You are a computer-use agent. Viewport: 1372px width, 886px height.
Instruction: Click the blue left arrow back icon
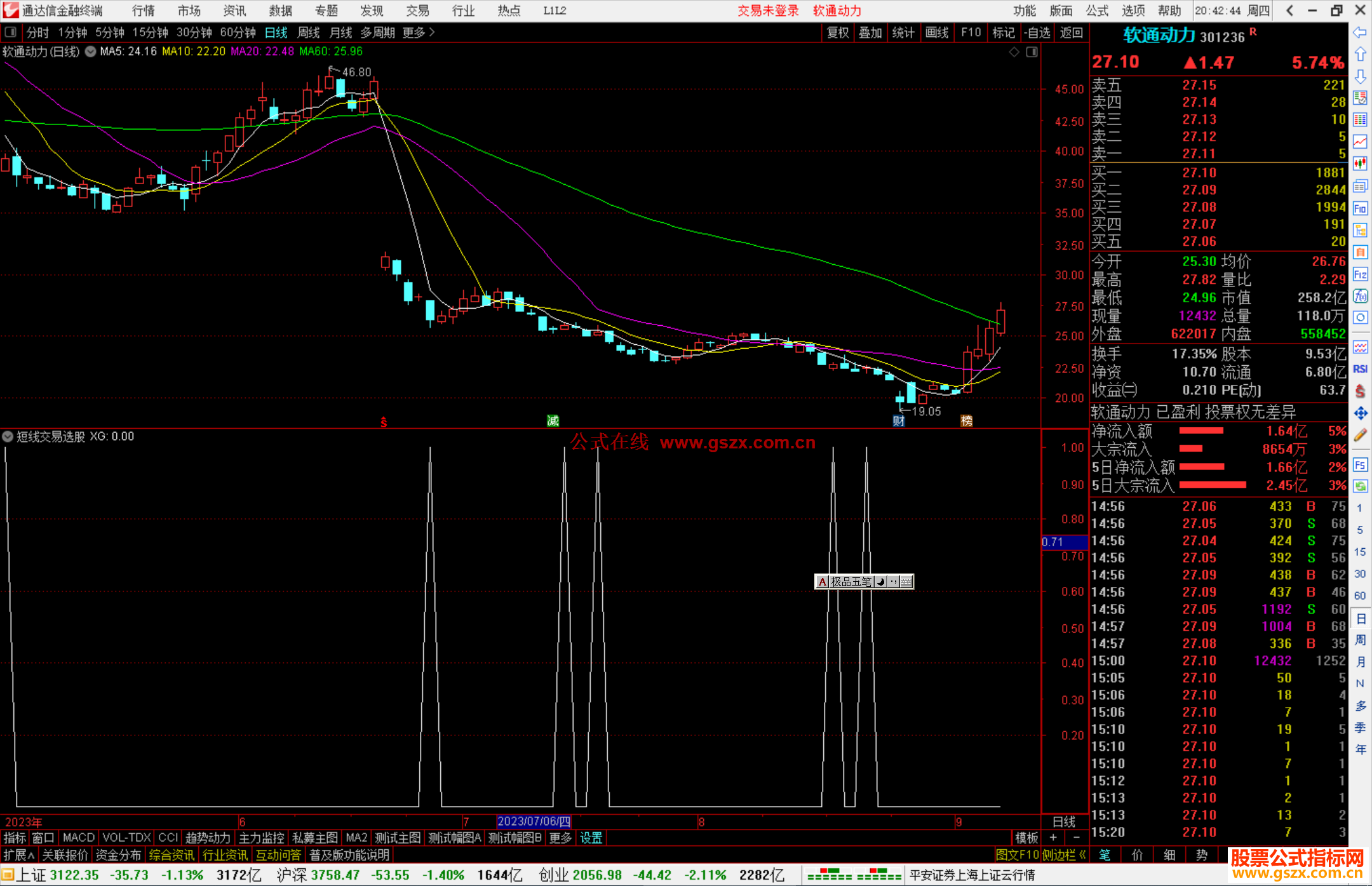1360,32
